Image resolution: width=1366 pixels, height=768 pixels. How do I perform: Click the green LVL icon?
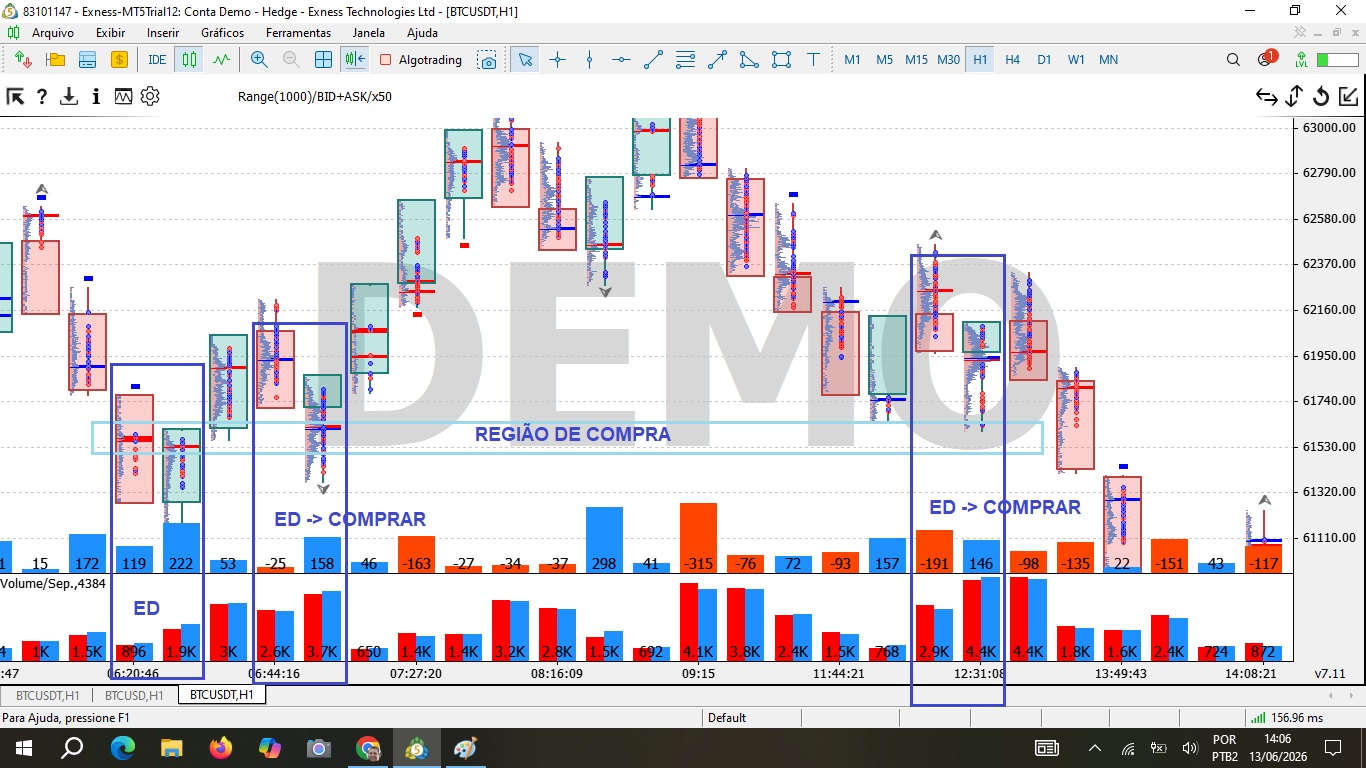(1301, 59)
